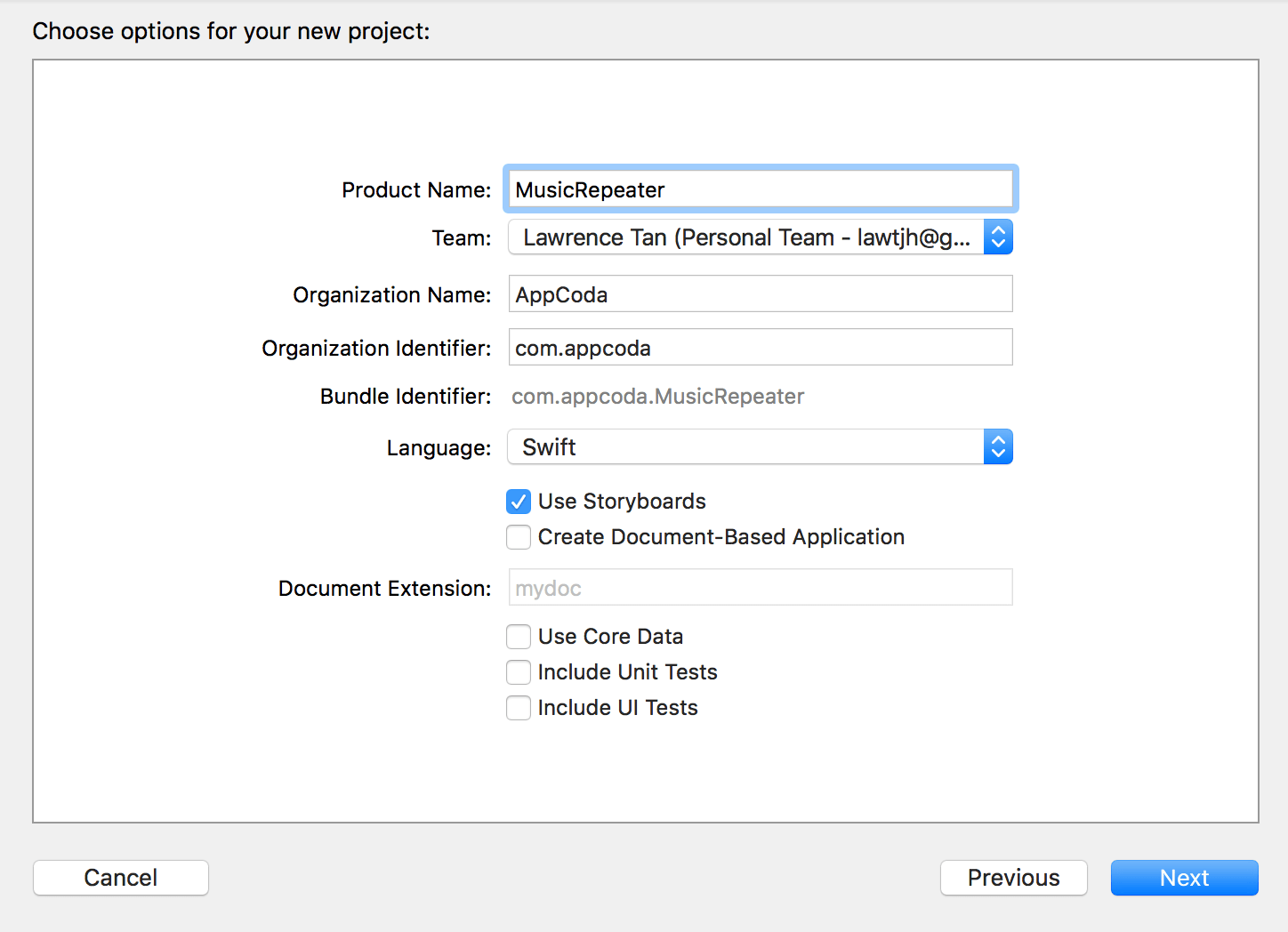Edit the Organization Name field

[x=760, y=294]
